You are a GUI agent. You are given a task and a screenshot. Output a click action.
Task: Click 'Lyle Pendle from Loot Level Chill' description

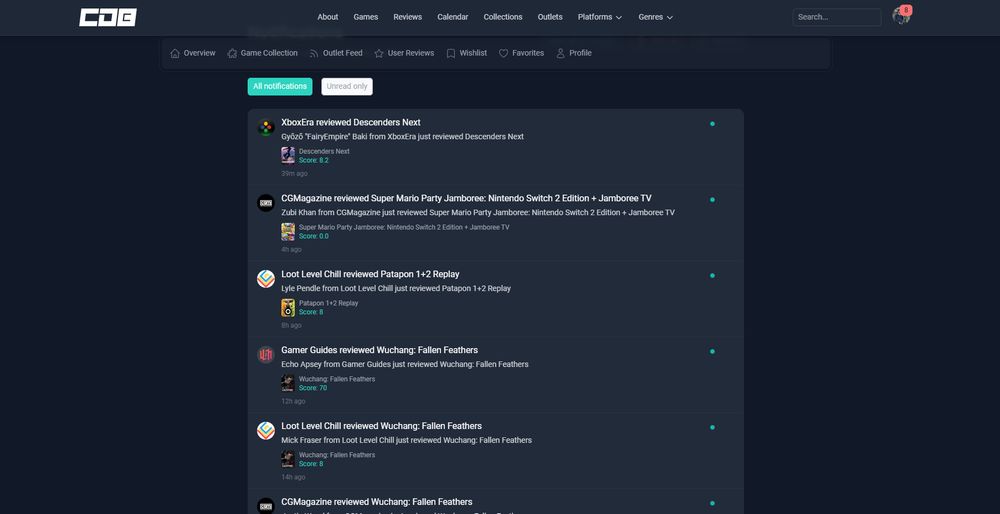pyautogui.click(x=396, y=289)
